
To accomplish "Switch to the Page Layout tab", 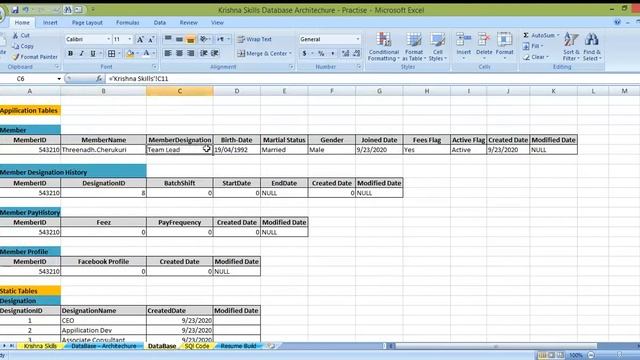I will click(87, 22).
